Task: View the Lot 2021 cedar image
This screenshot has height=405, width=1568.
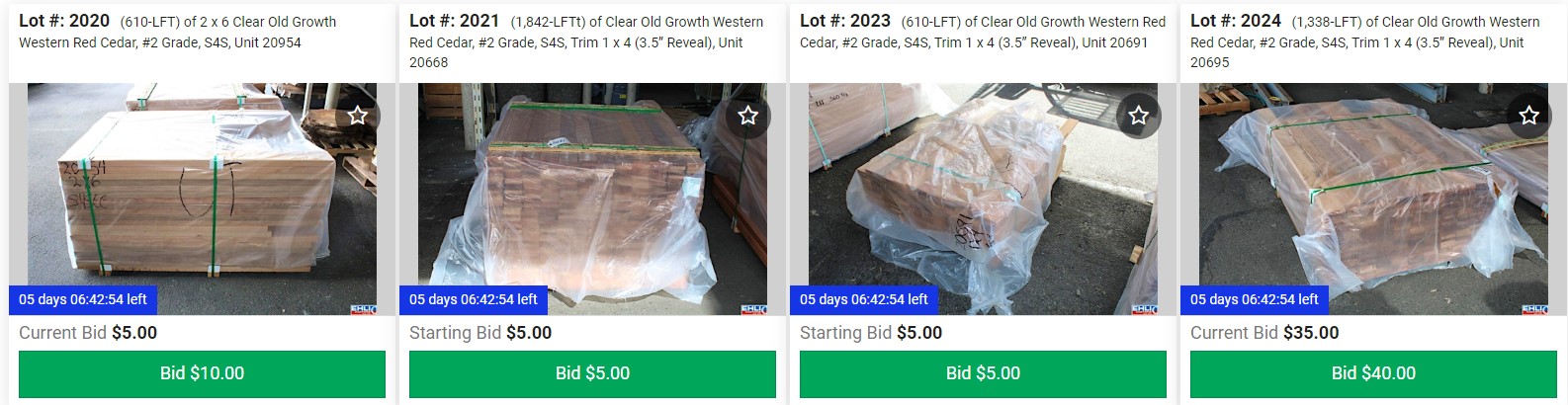Action: point(592,199)
